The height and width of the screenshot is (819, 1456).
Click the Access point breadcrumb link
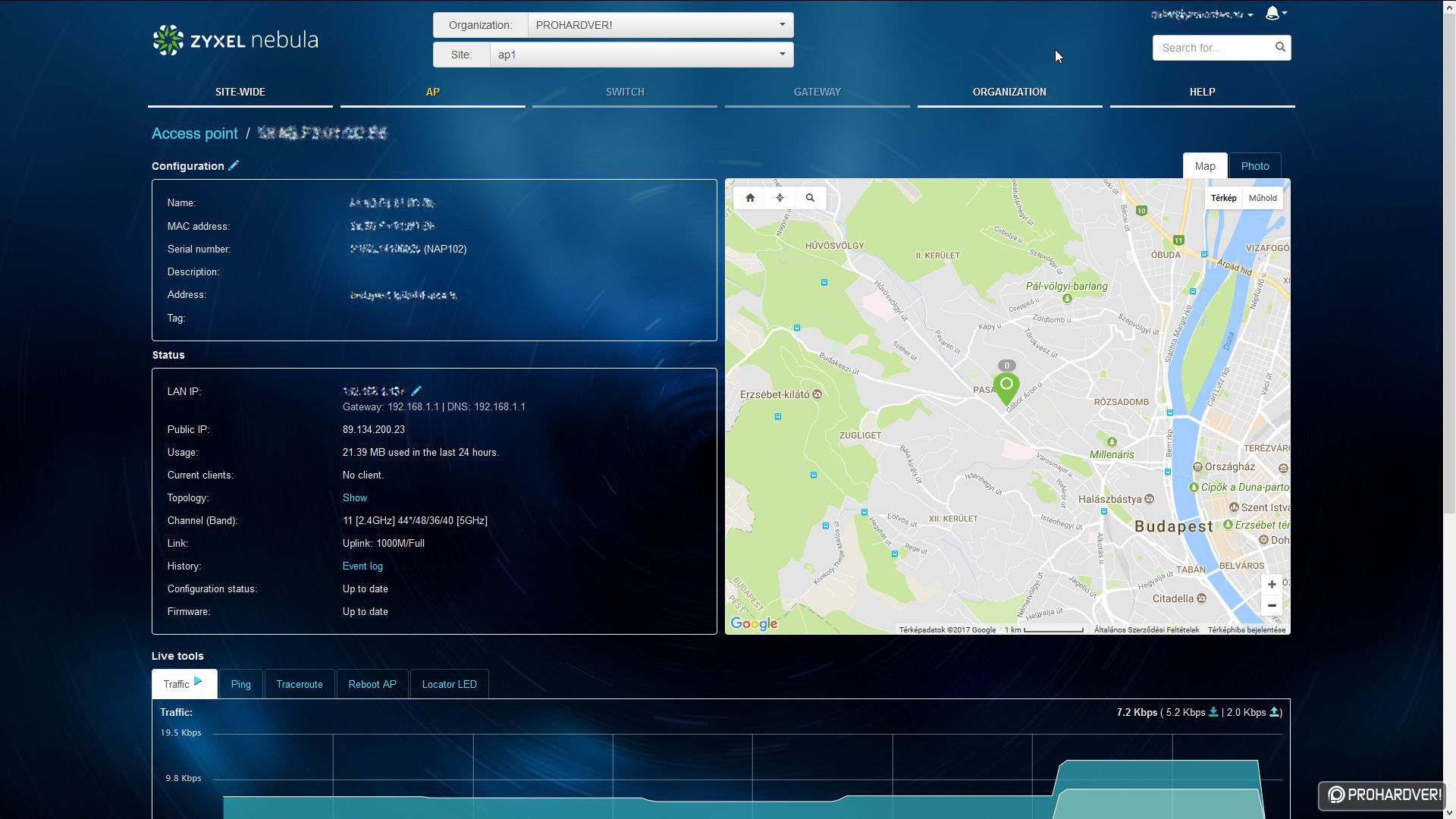click(195, 133)
